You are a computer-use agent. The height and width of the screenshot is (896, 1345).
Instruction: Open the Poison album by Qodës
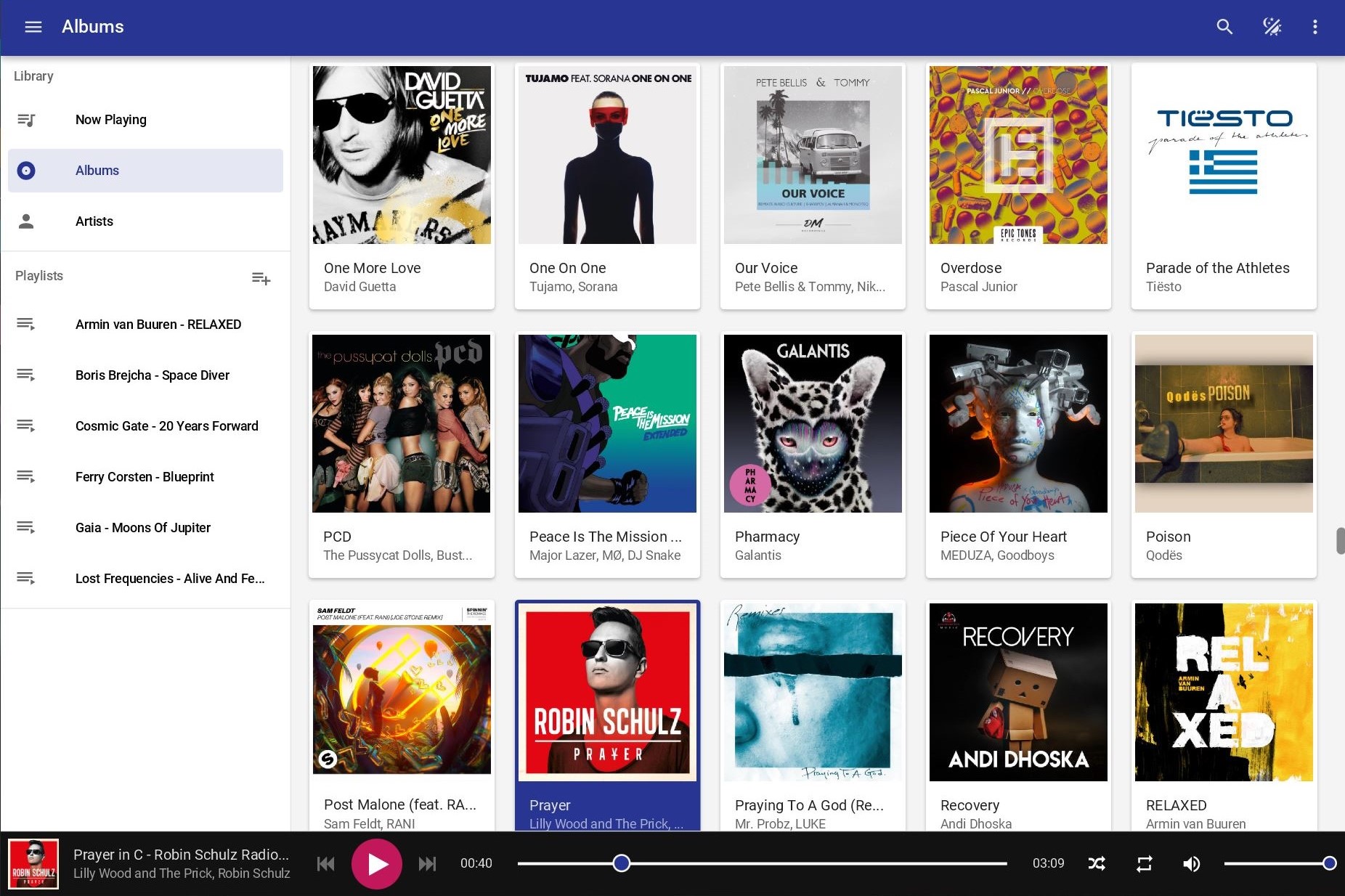pos(1224,423)
